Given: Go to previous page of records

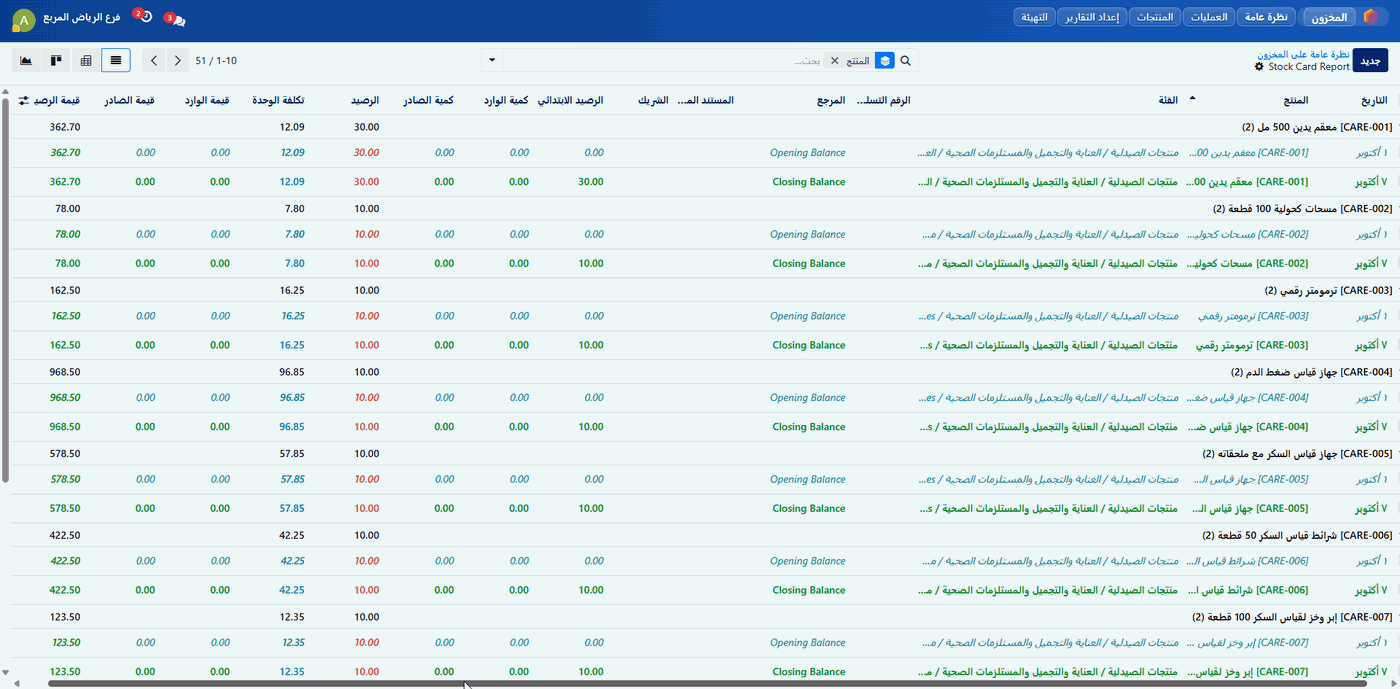Looking at the screenshot, I should pos(154,60).
